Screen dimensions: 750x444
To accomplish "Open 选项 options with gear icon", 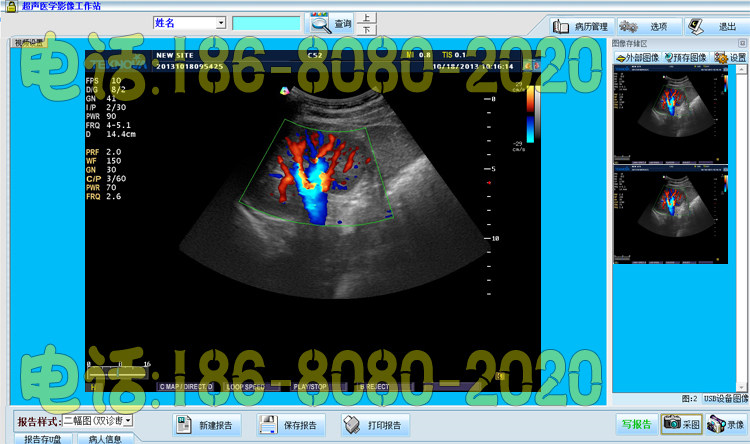I will click(649, 26).
